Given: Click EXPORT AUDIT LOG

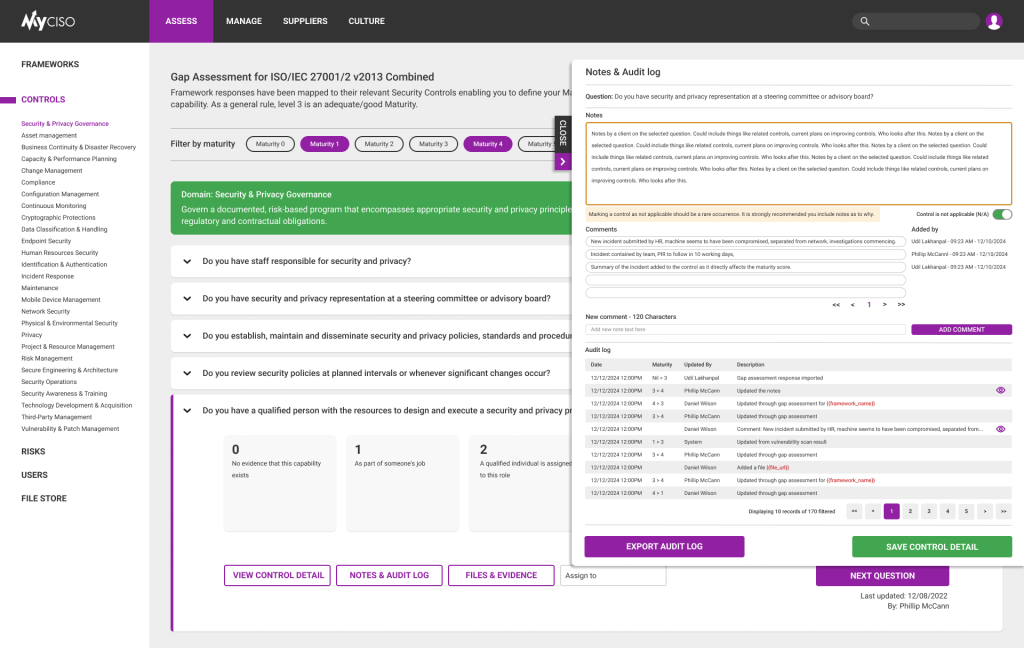Looking at the screenshot, I should (663, 546).
